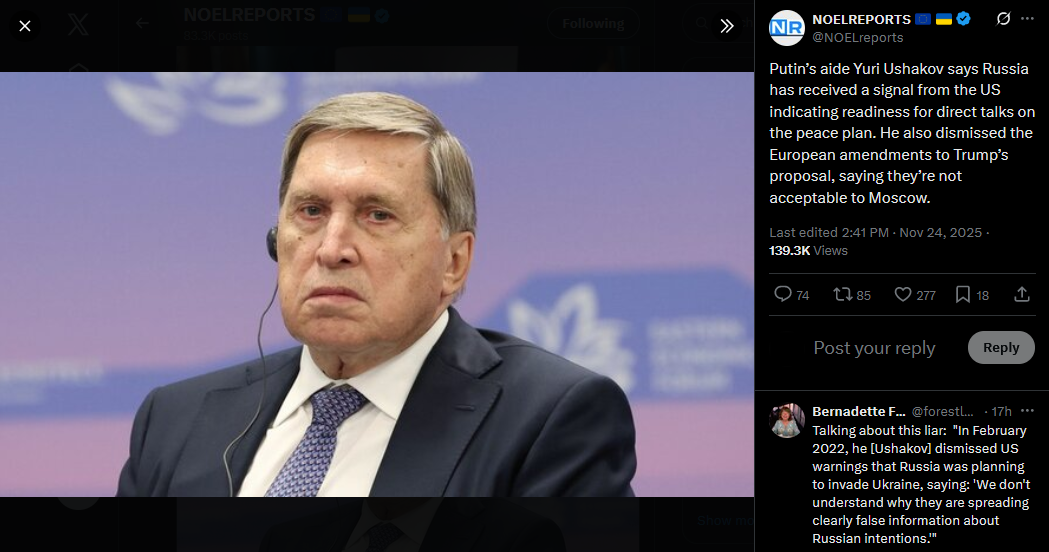Open the 139.3K Views analytics
The image size is (1049, 552).
pos(808,250)
